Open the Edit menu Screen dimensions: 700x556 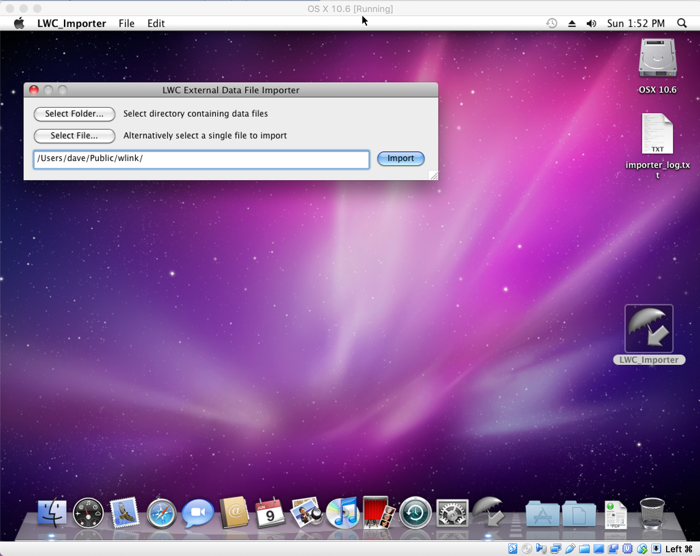(156, 23)
